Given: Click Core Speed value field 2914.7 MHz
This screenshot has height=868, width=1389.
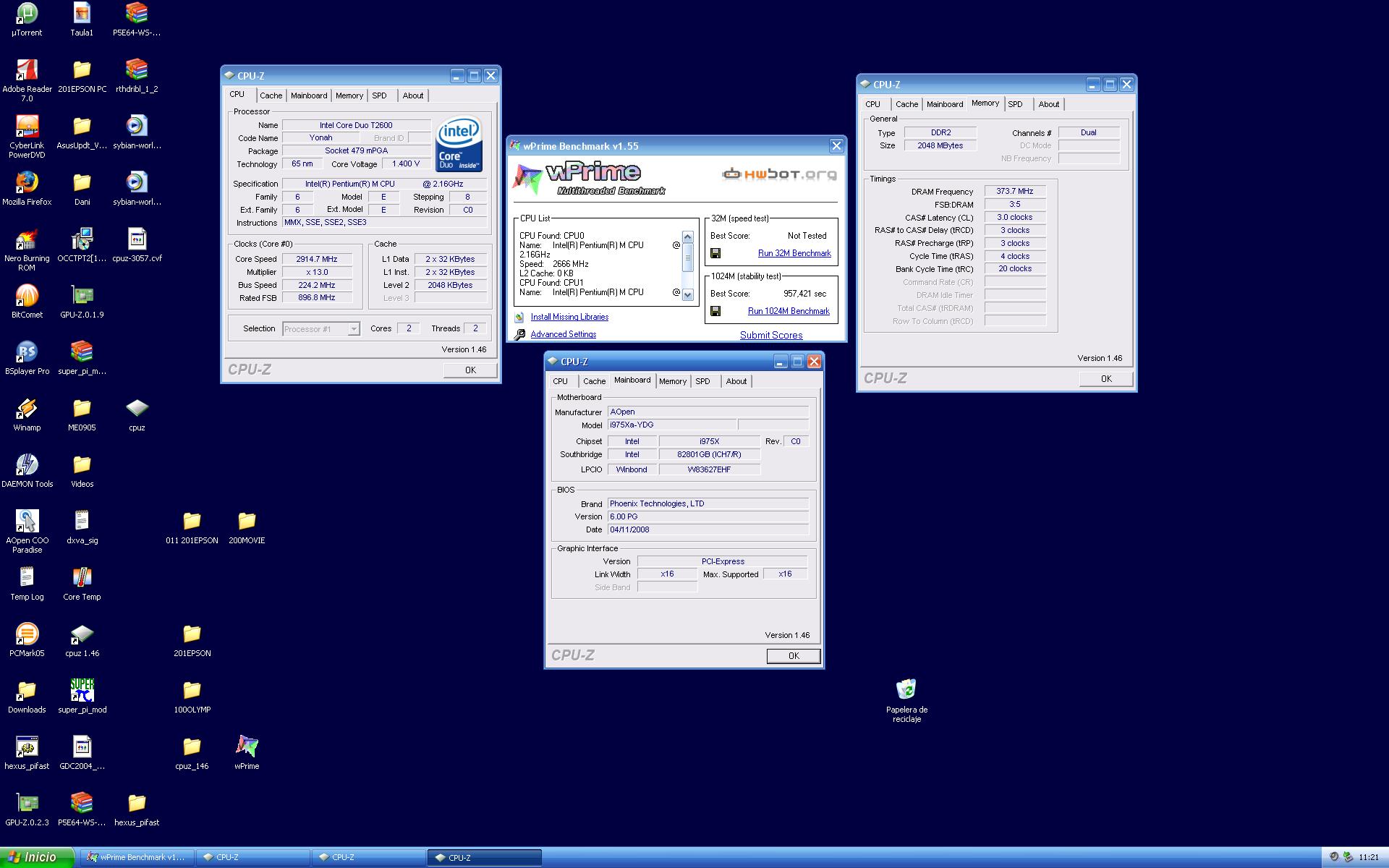Looking at the screenshot, I should click(317, 259).
